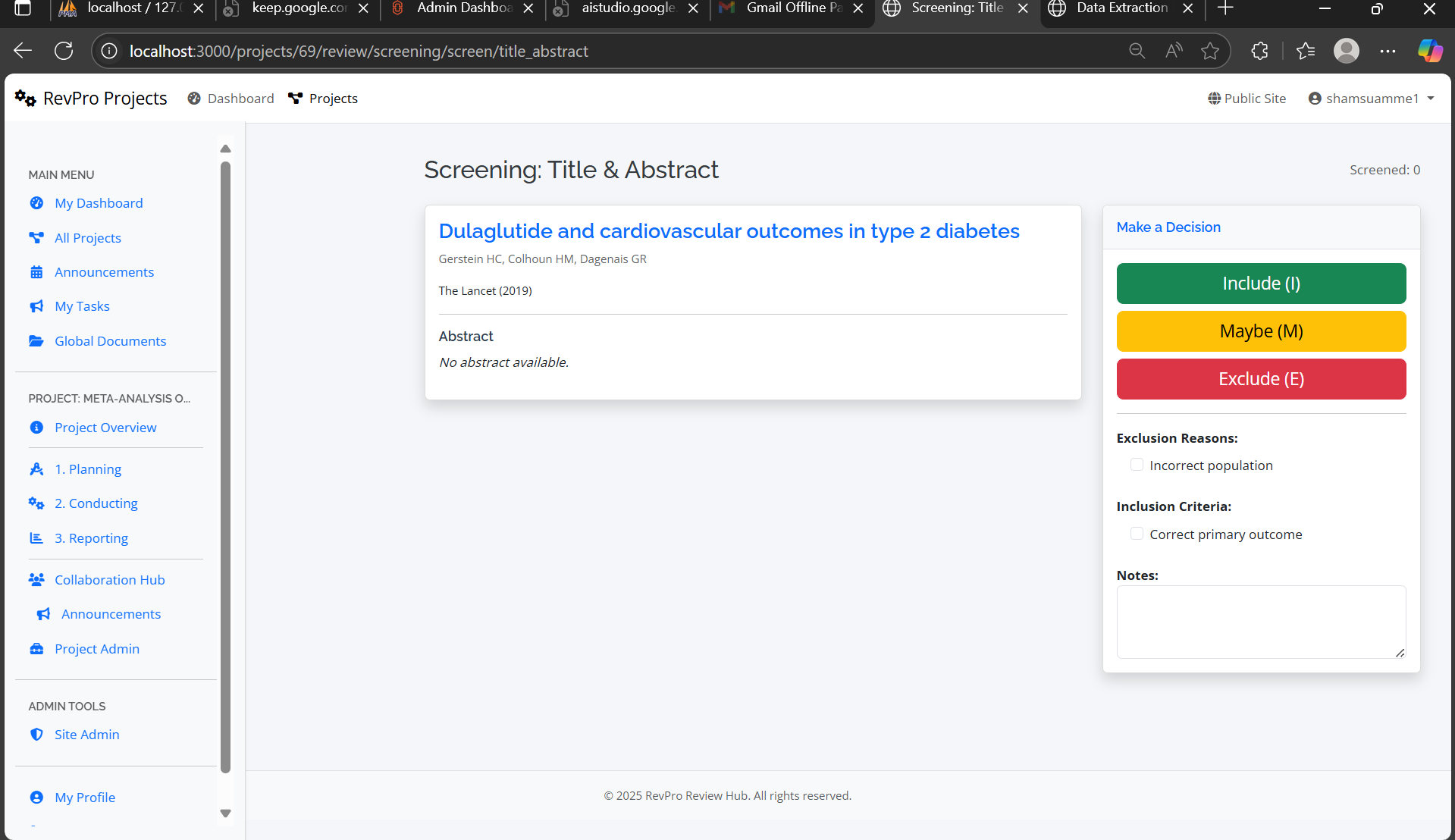
Task: Expand the shamsuamme1 user dropdown
Action: click(x=1372, y=99)
